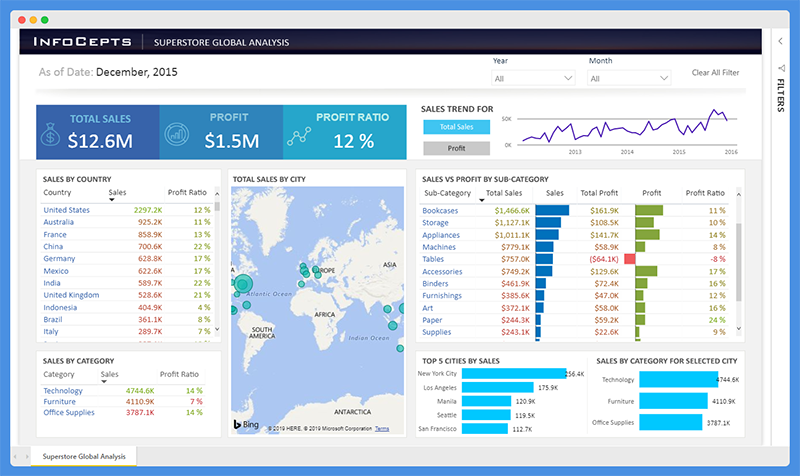The height and width of the screenshot is (476, 800).
Task: Open the Month dropdown filter
Action: click(629, 78)
